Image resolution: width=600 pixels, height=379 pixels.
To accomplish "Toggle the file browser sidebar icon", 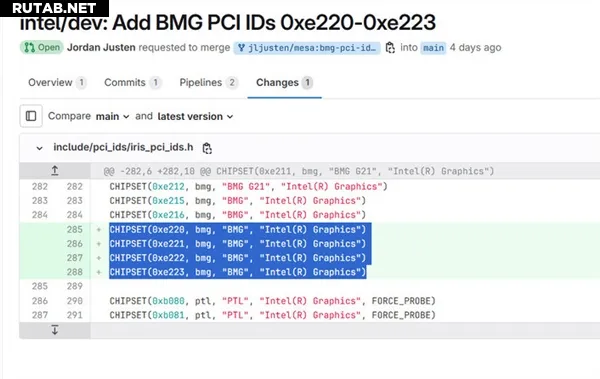I will pos(31,116).
